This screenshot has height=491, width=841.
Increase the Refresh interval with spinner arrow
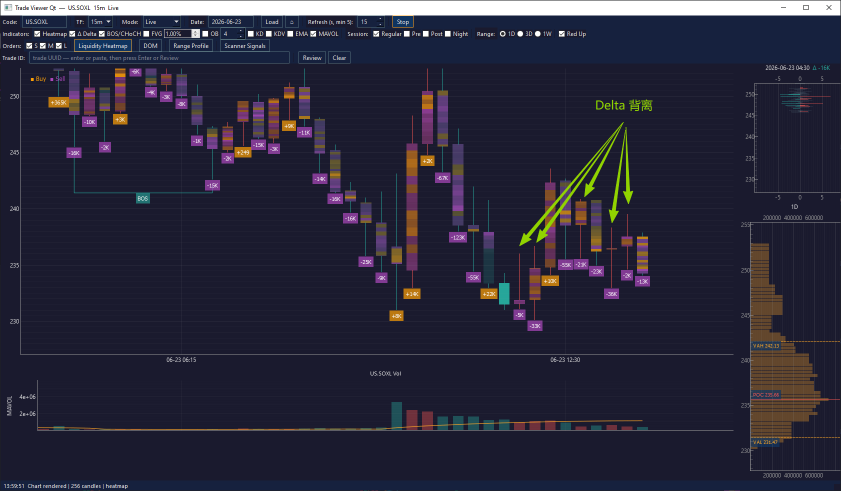coord(380,19)
